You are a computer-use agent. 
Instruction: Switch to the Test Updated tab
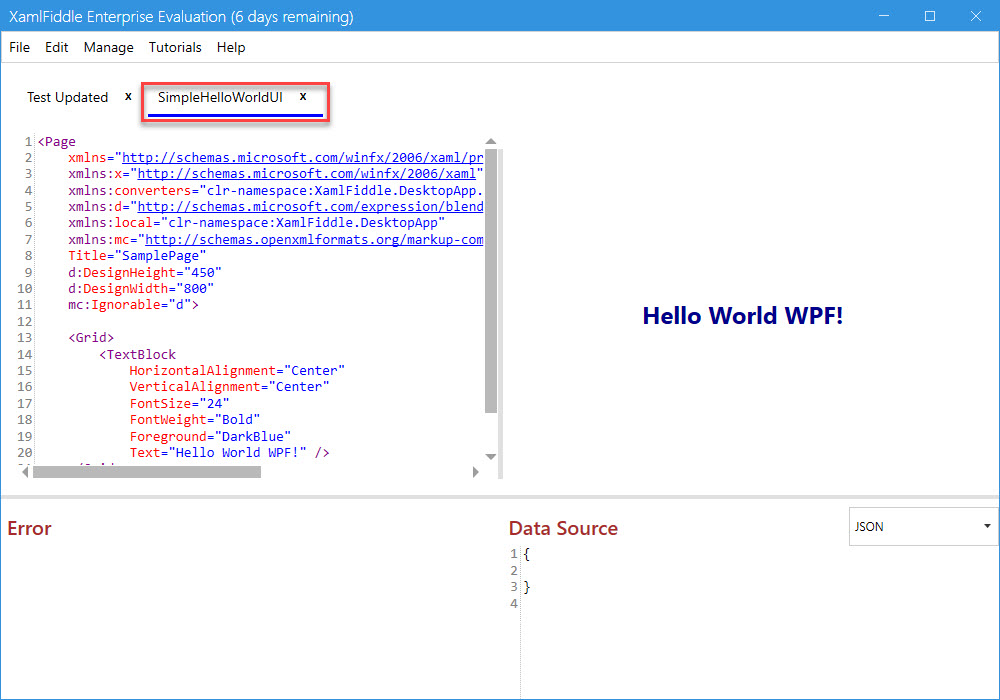point(68,98)
